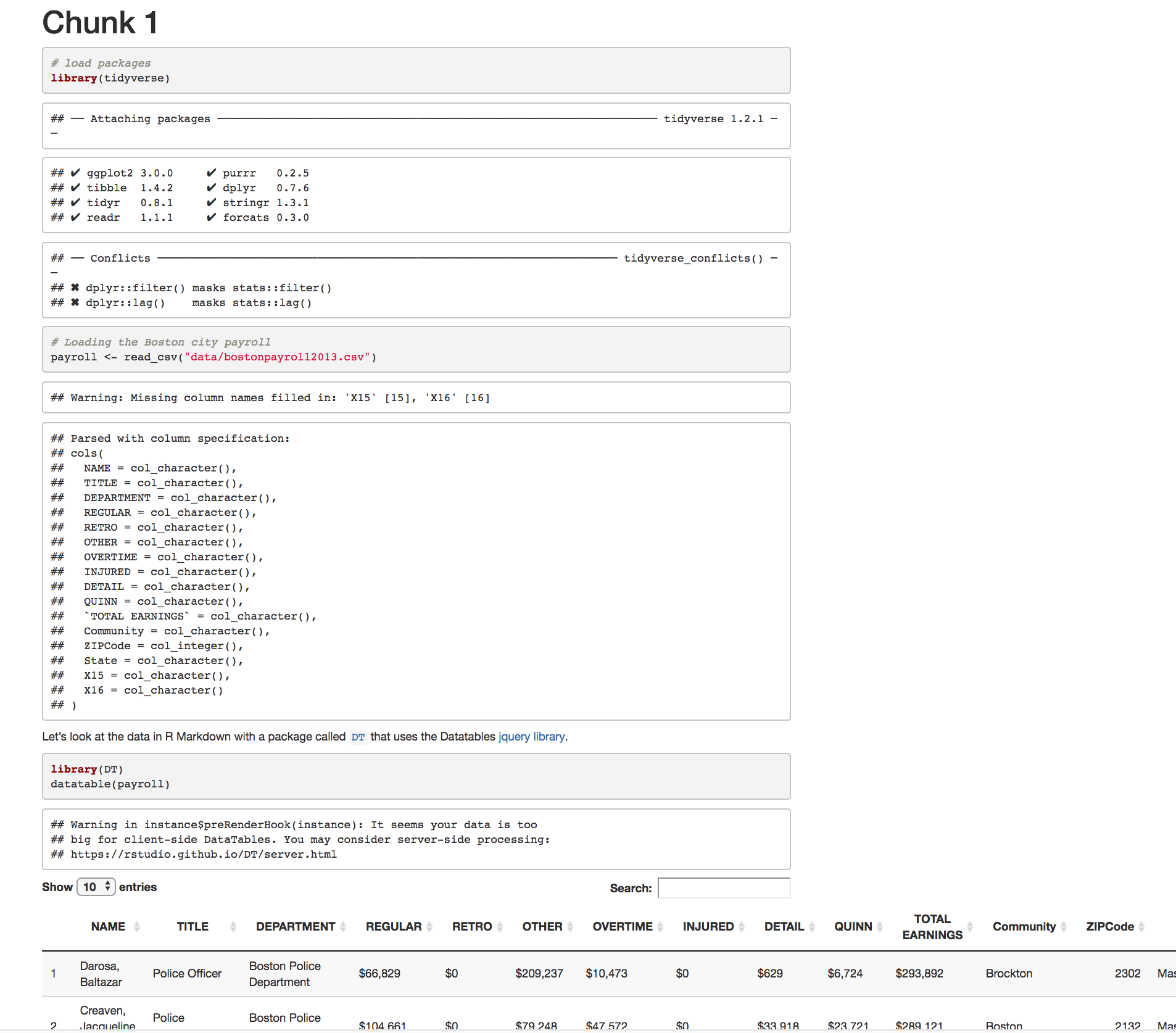The image size is (1176, 1033).
Task: Sort by TITLE column sort icon
Action: pyautogui.click(x=233, y=927)
